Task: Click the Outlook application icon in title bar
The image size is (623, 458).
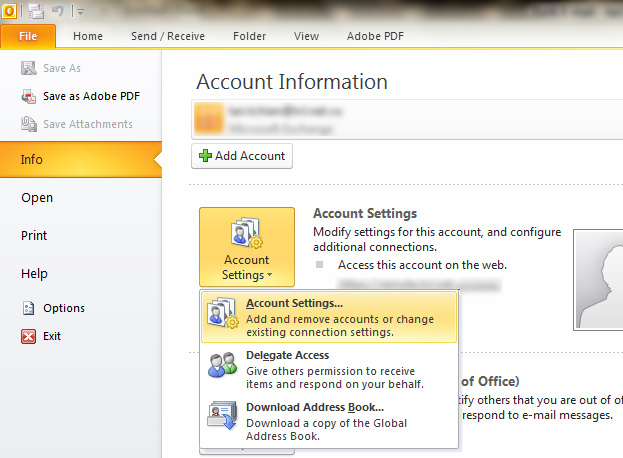Action: coord(9,10)
